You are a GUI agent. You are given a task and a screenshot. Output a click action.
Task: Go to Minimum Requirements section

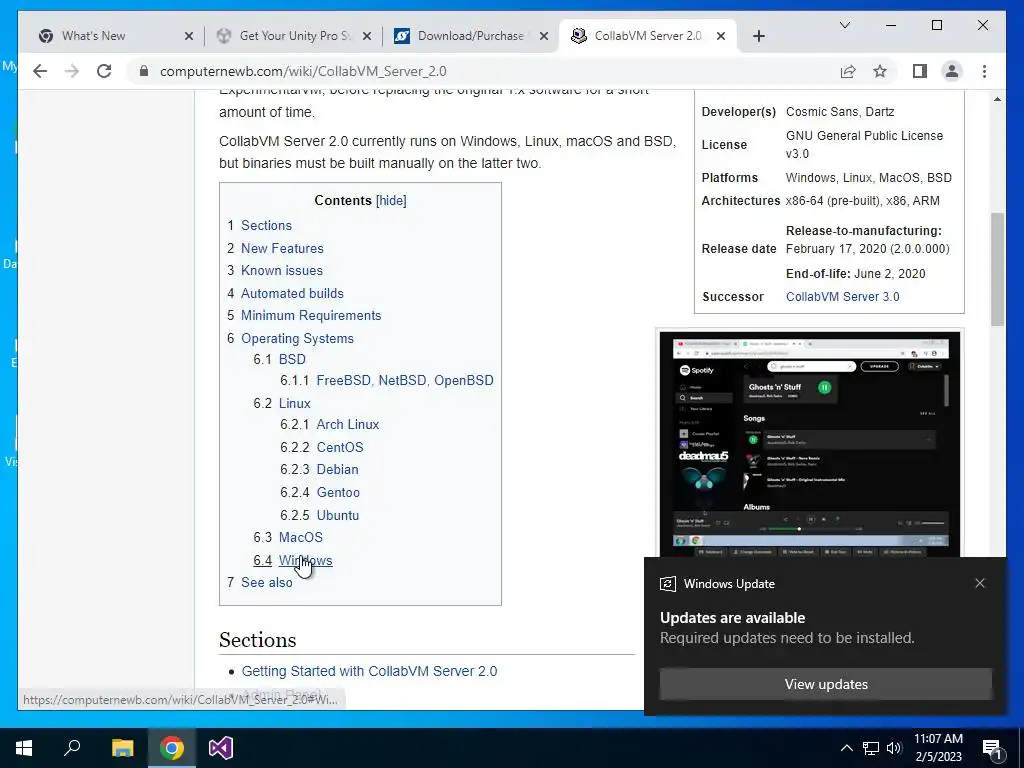click(x=311, y=315)
